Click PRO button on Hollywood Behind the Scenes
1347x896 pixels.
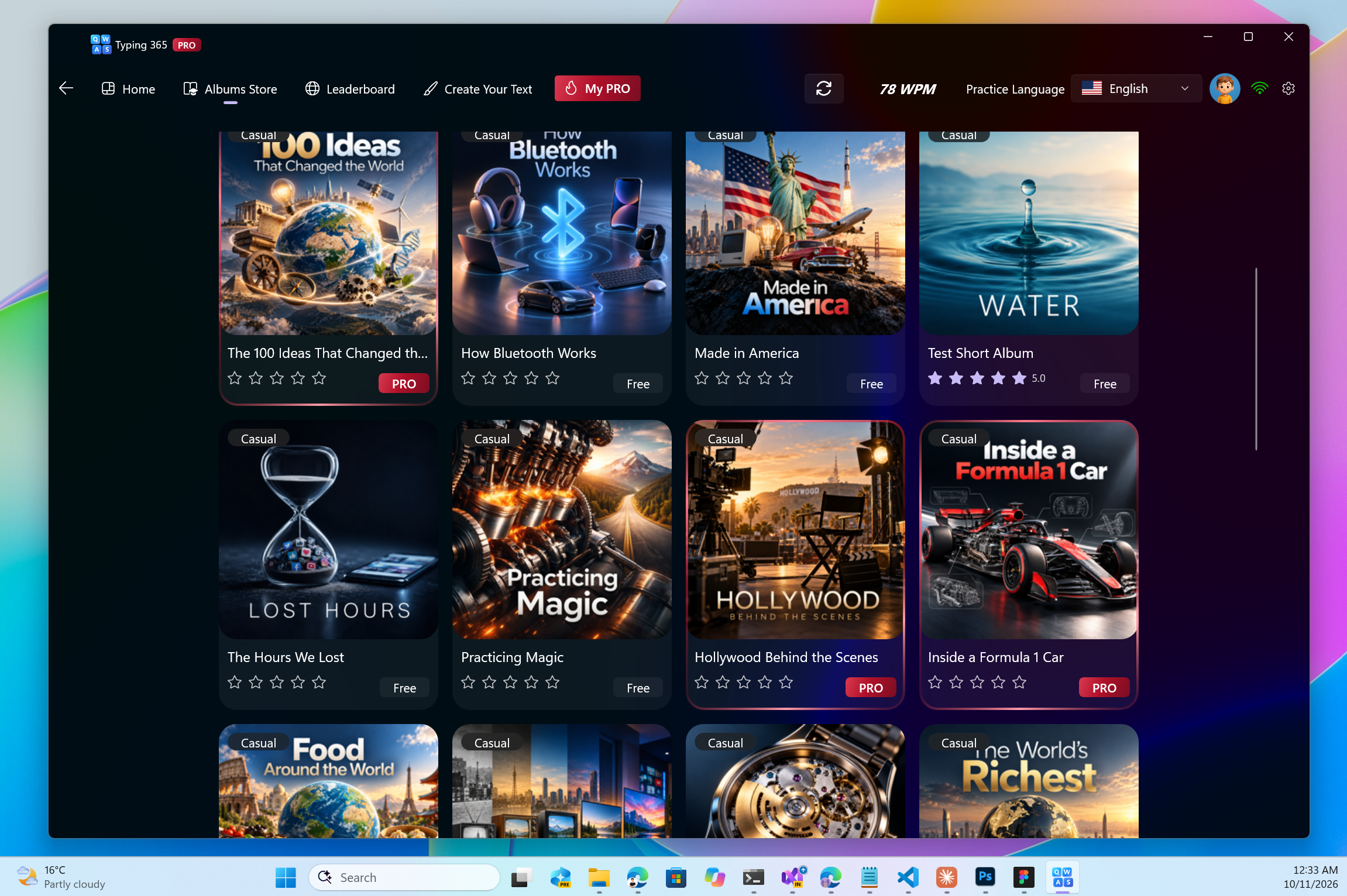click(x=871, y=688)
